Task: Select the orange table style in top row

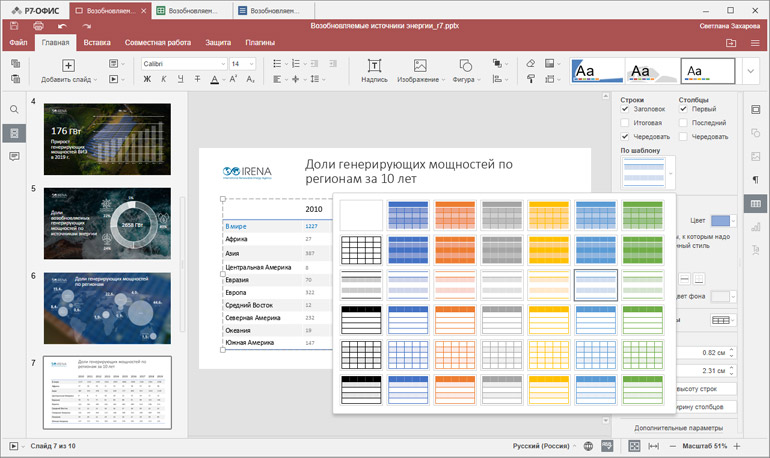Action: (454, 215)
